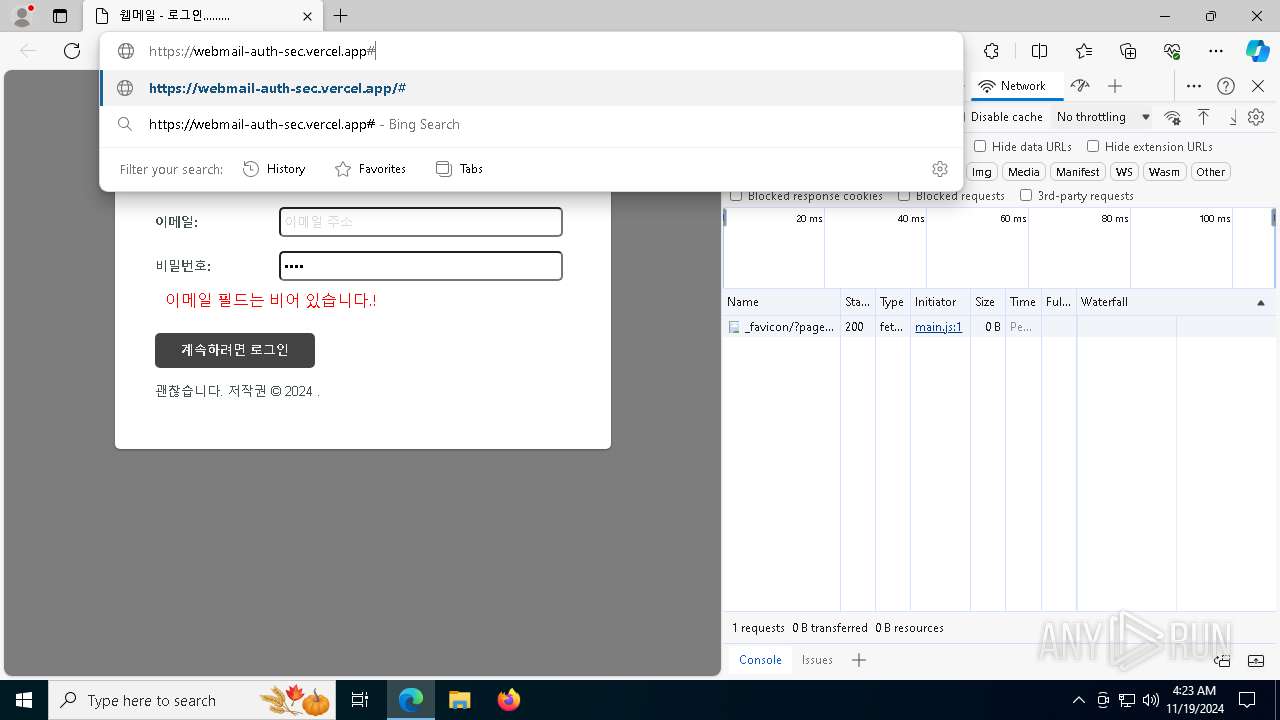Open Task View on taskbar

tap(360, 700)
